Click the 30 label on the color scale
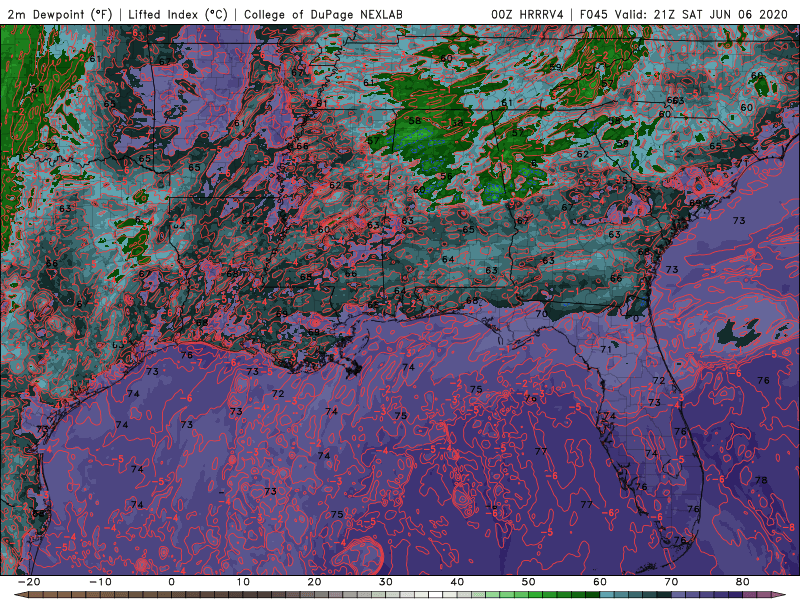800x600 pixels. click(386, 582)
